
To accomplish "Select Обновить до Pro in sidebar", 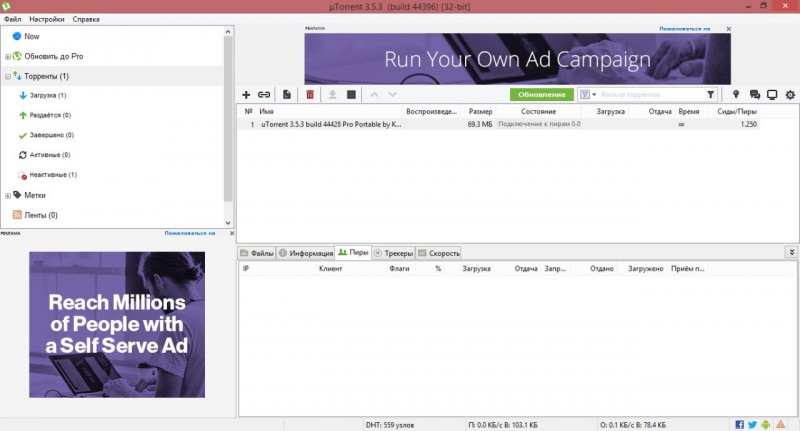I will click(x=53, y=56).
